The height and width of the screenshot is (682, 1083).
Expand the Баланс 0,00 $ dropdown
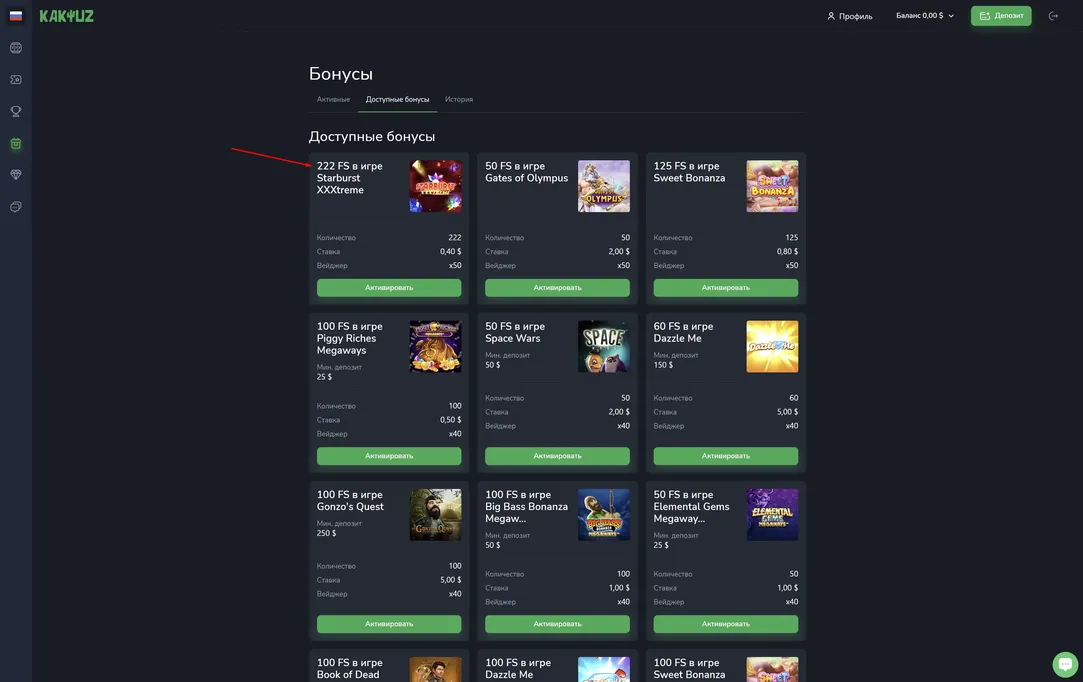coord(925,16)
